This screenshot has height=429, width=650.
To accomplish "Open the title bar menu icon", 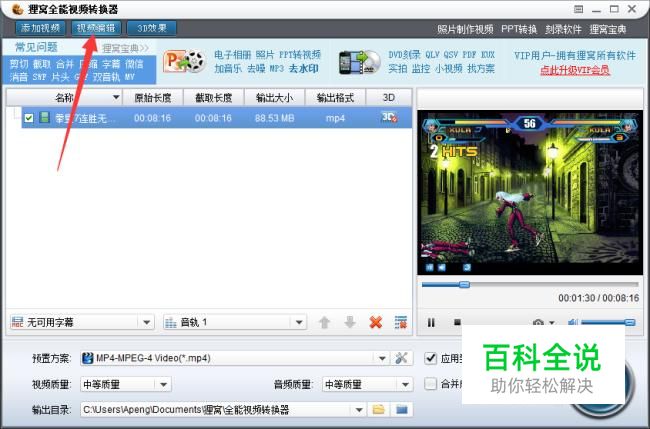I will point(579,9).
